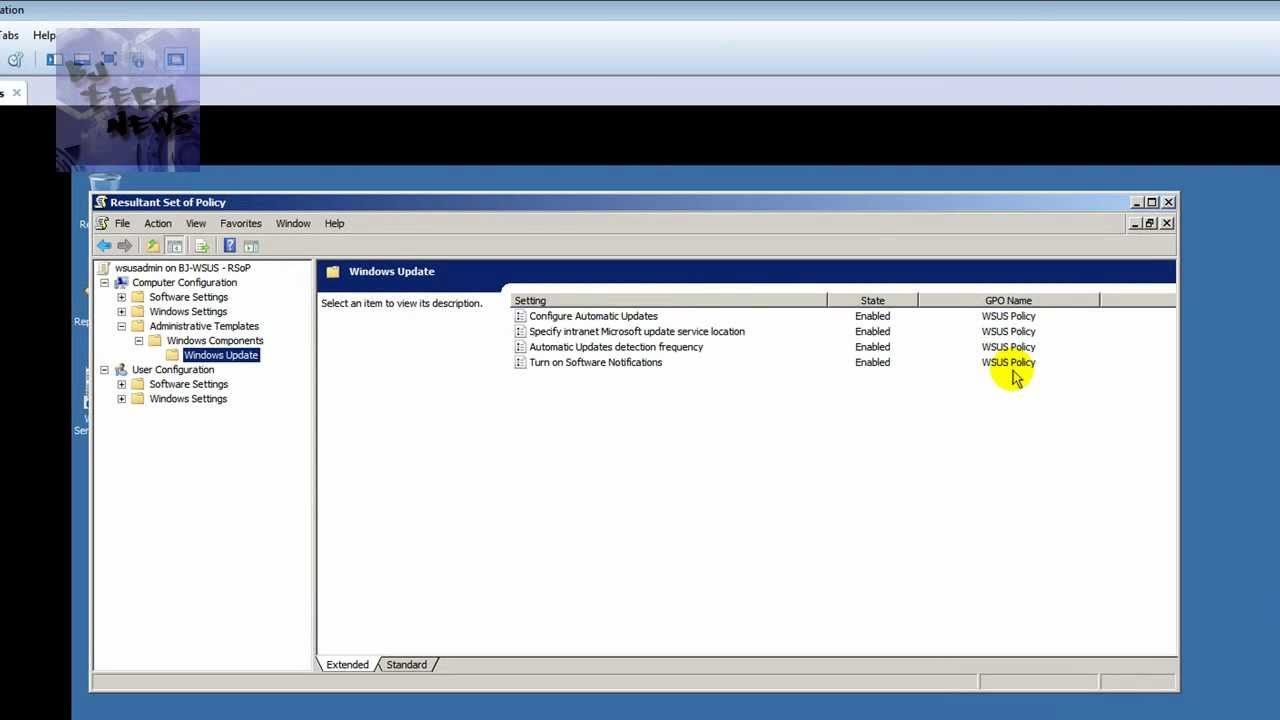Click Enabled state of Configure Automatic Updates
Screen dimensions: 1280x720
(872, 316)
